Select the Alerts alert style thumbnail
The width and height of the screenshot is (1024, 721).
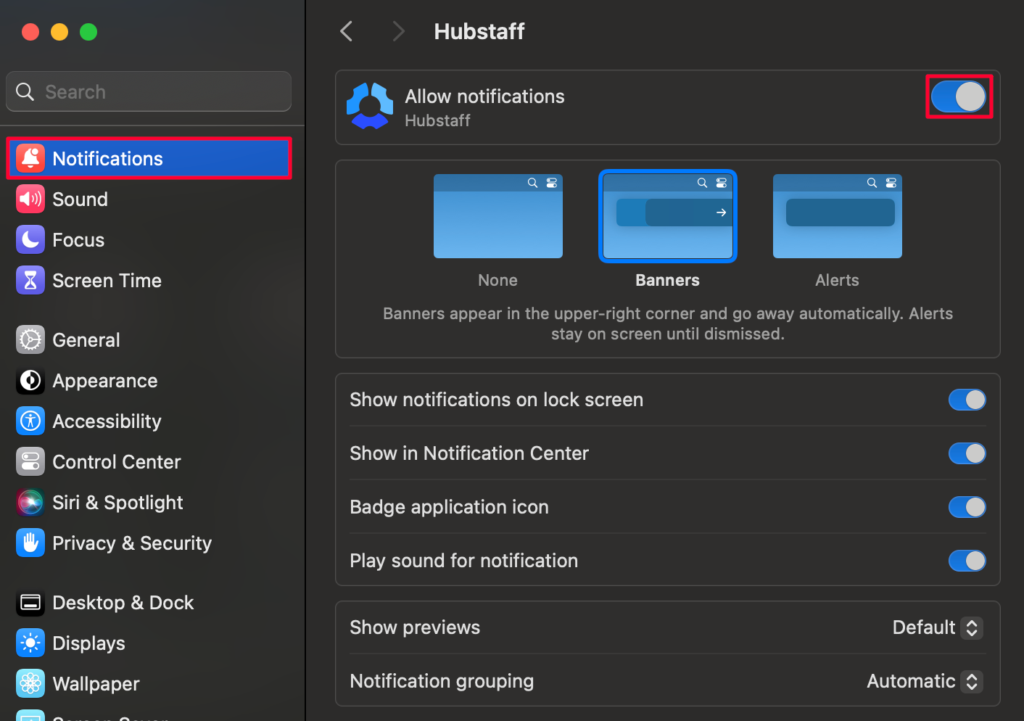(837, 216)
